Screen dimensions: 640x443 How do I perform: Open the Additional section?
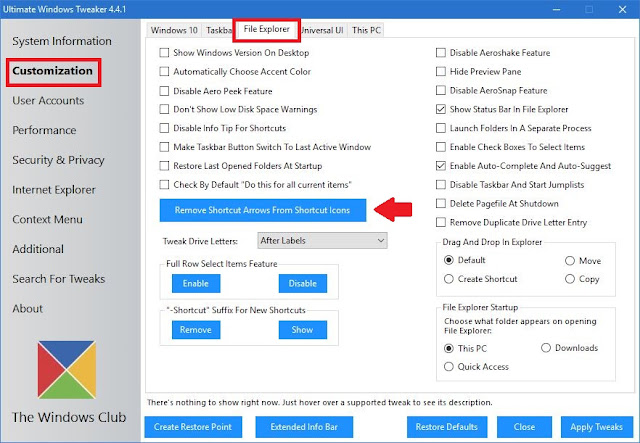coord(38,249)
